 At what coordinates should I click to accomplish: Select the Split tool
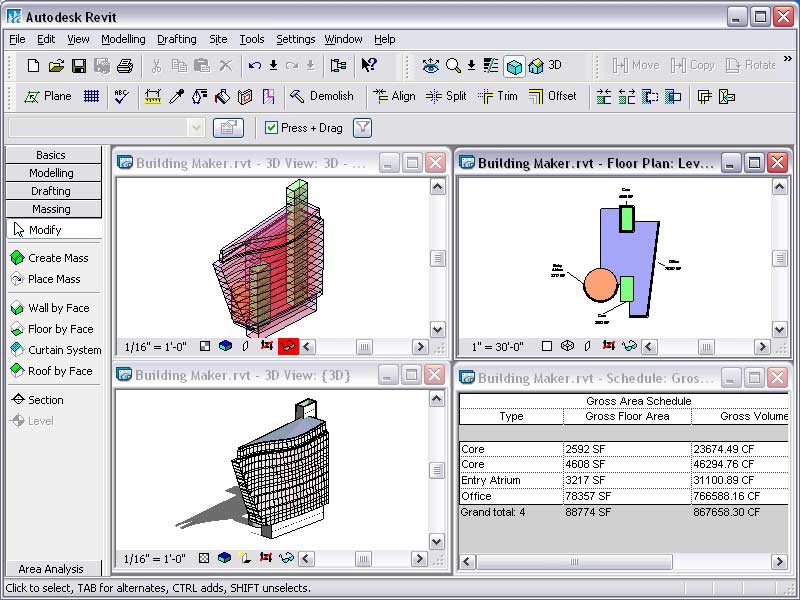[446, 96]
